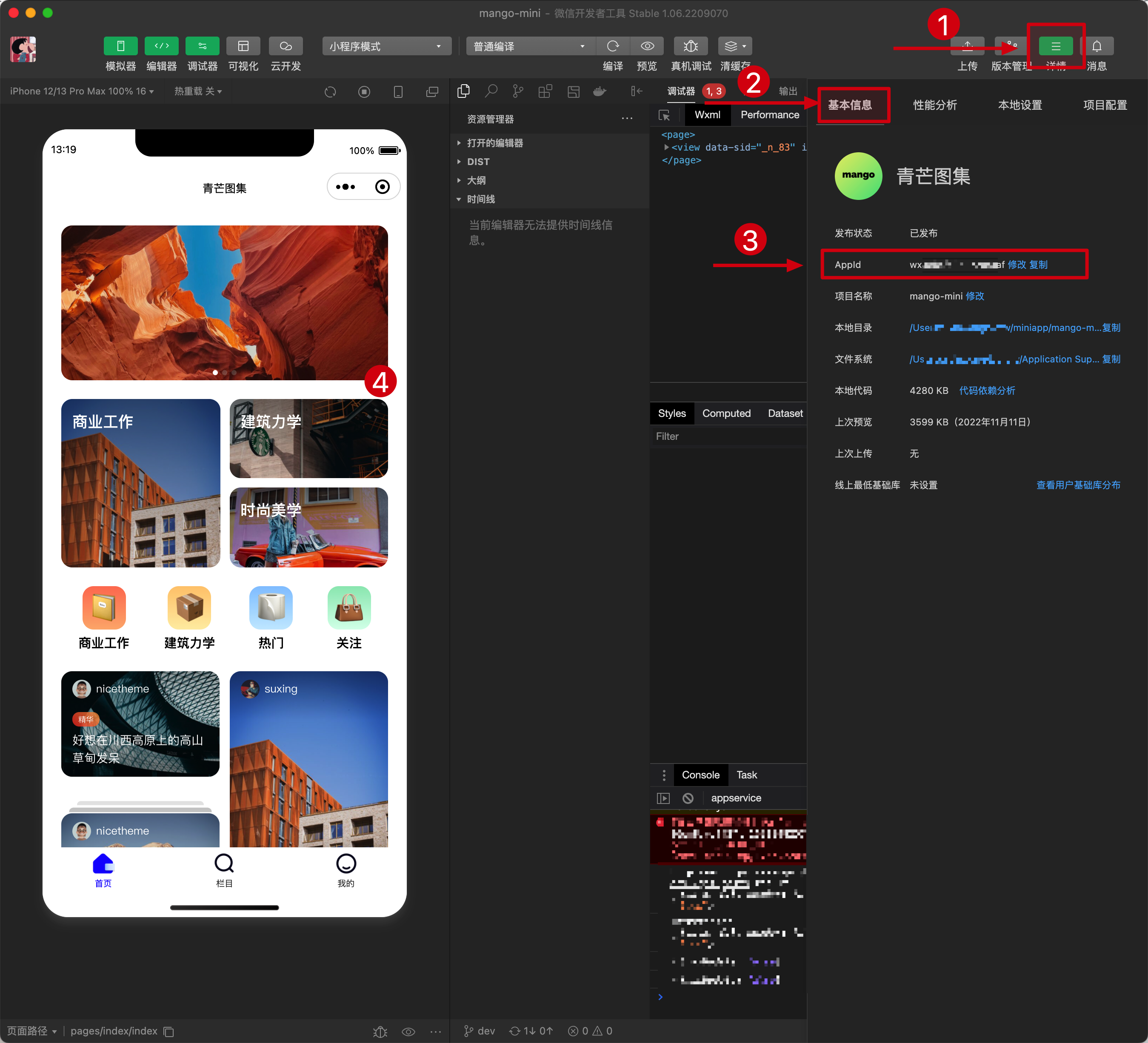This screenshot has width=1148, height=1043.
Task: Open the 云开发 cloud development icon
Action: pyautogui.click(x=285, y=46)
